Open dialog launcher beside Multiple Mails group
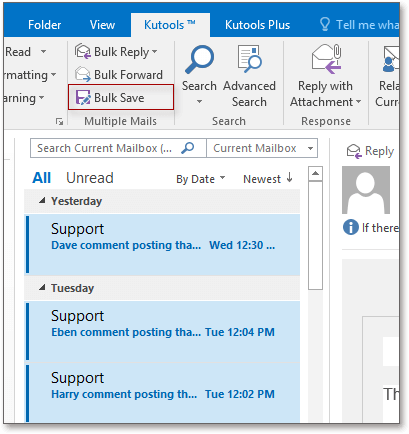This screenshot has height=434, width=409. click(59, 122)
